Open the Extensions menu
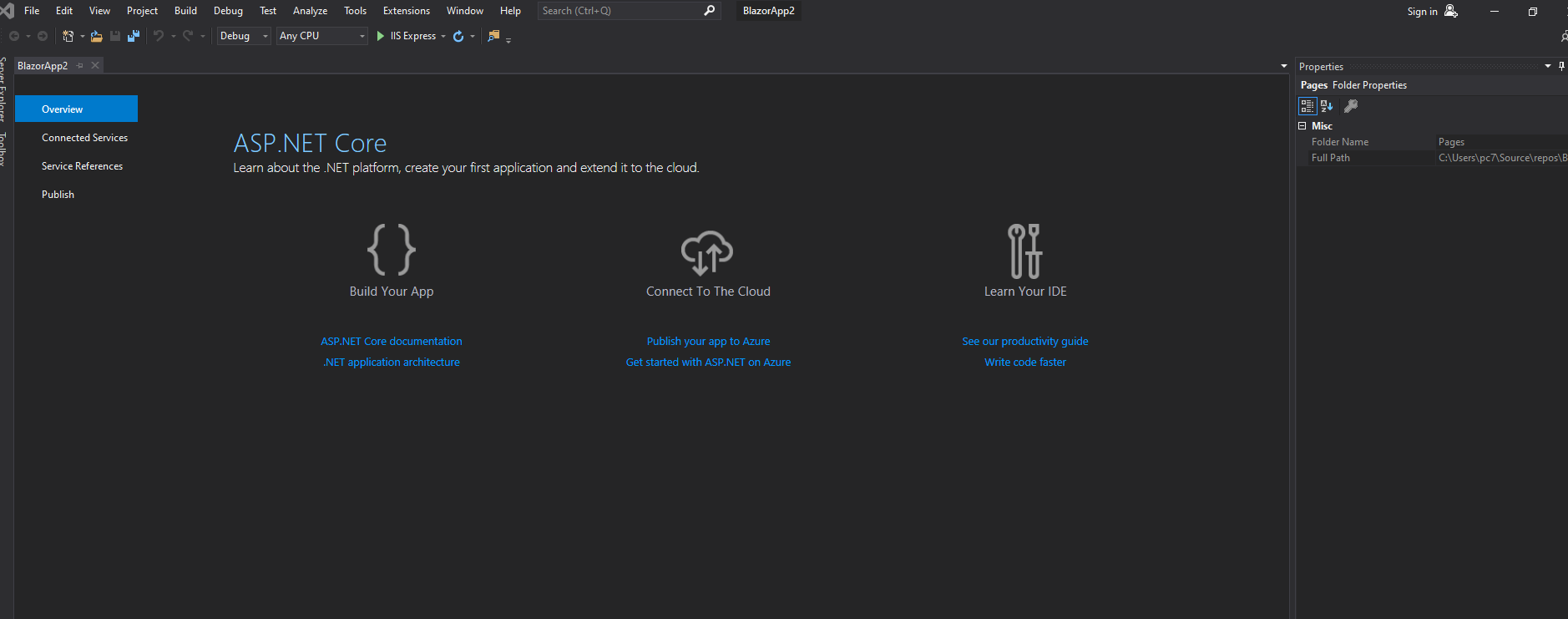This screenshot has width=1568, height=619. 407,11
